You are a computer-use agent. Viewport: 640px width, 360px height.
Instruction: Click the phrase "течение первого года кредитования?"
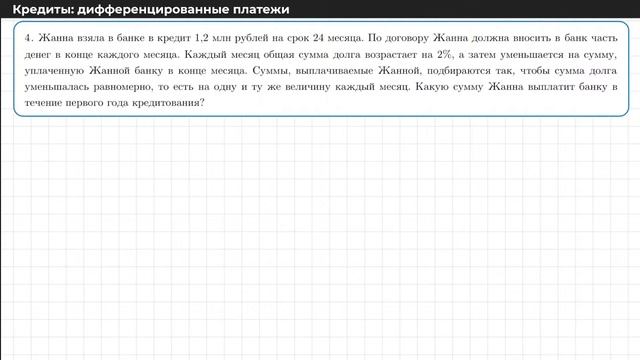click(114, 103)
